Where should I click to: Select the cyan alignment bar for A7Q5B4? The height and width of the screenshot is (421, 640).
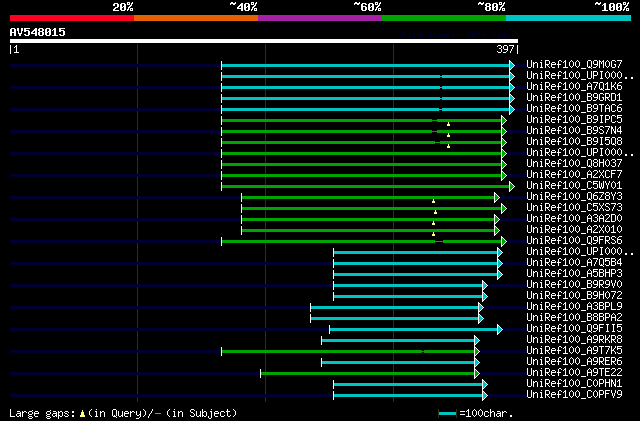point(418,264)
